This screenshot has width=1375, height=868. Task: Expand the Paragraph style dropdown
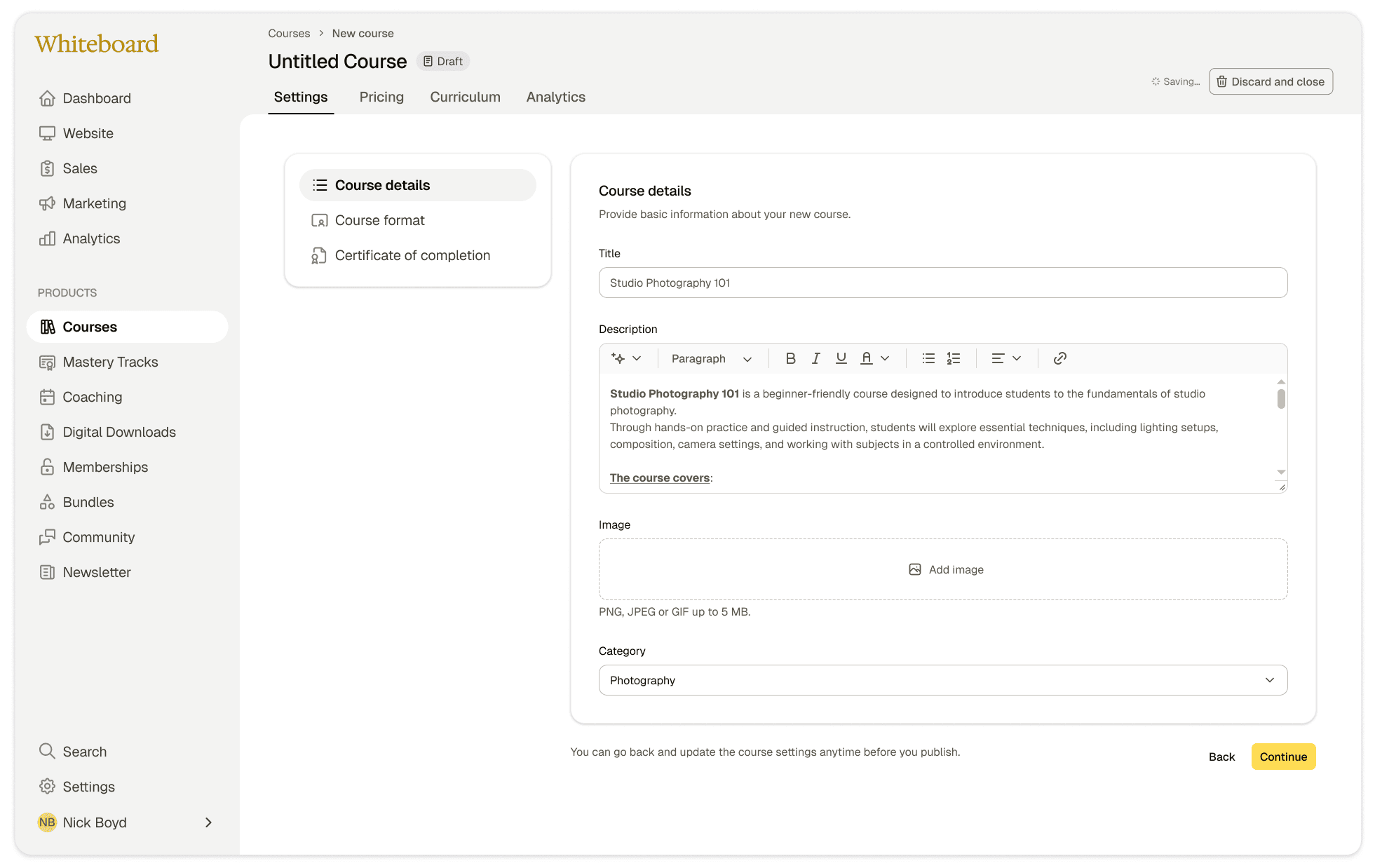click(711, 358)
